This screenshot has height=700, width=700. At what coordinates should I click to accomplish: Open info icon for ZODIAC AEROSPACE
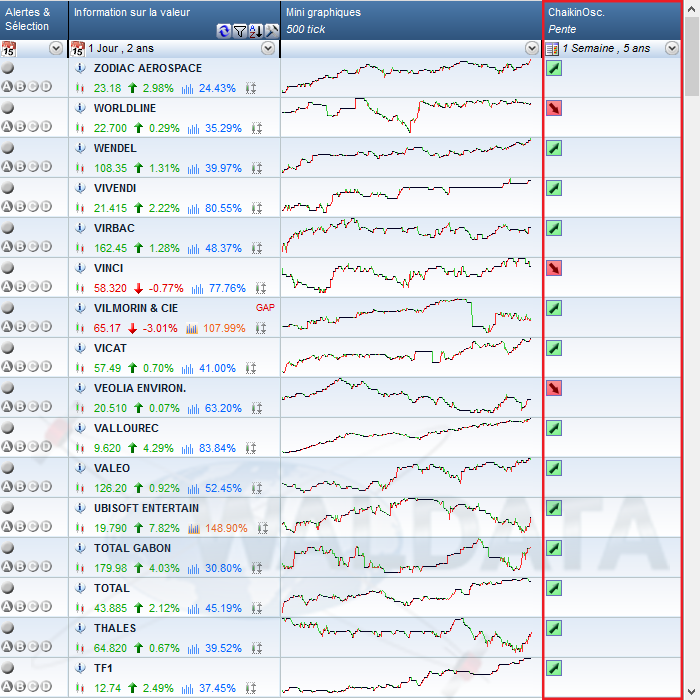coord(80,68)
